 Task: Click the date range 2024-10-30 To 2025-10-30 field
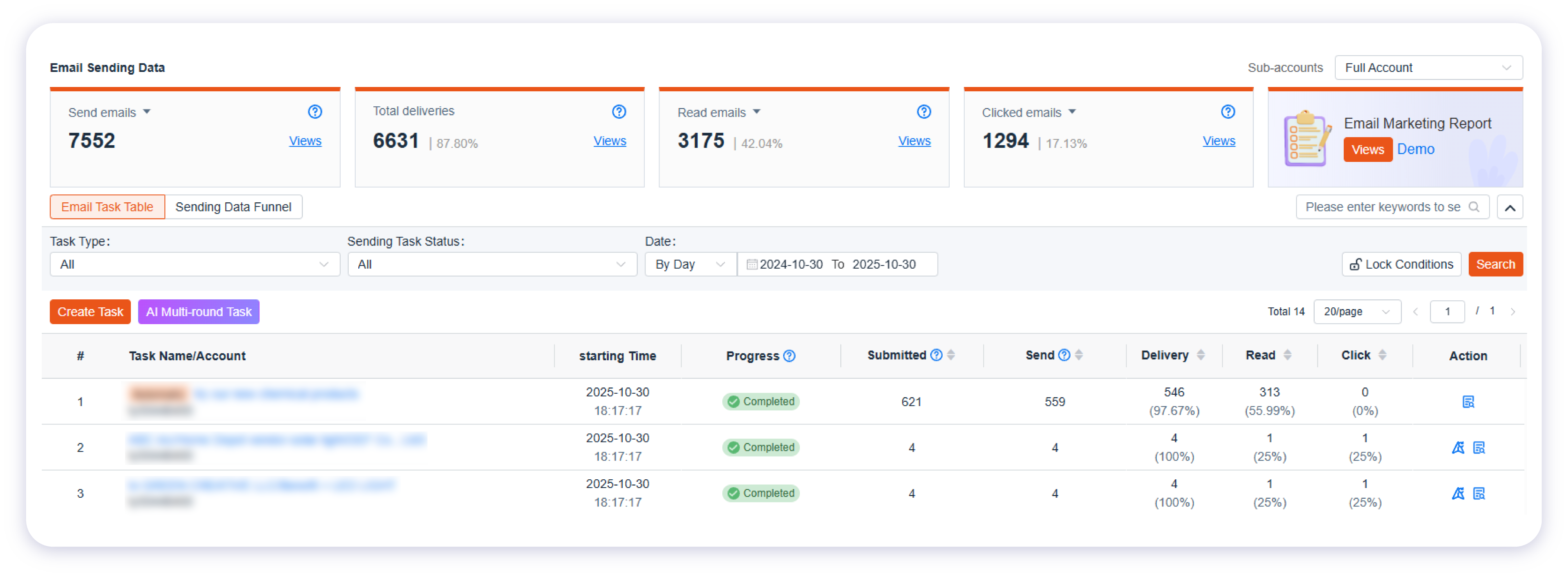(x=837, y=264)
